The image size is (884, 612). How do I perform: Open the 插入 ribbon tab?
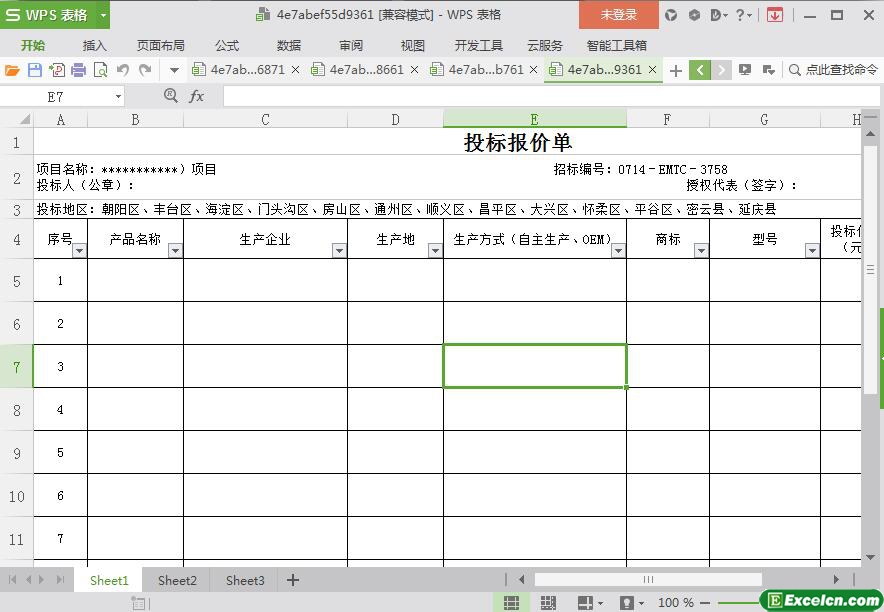point(94,46)
